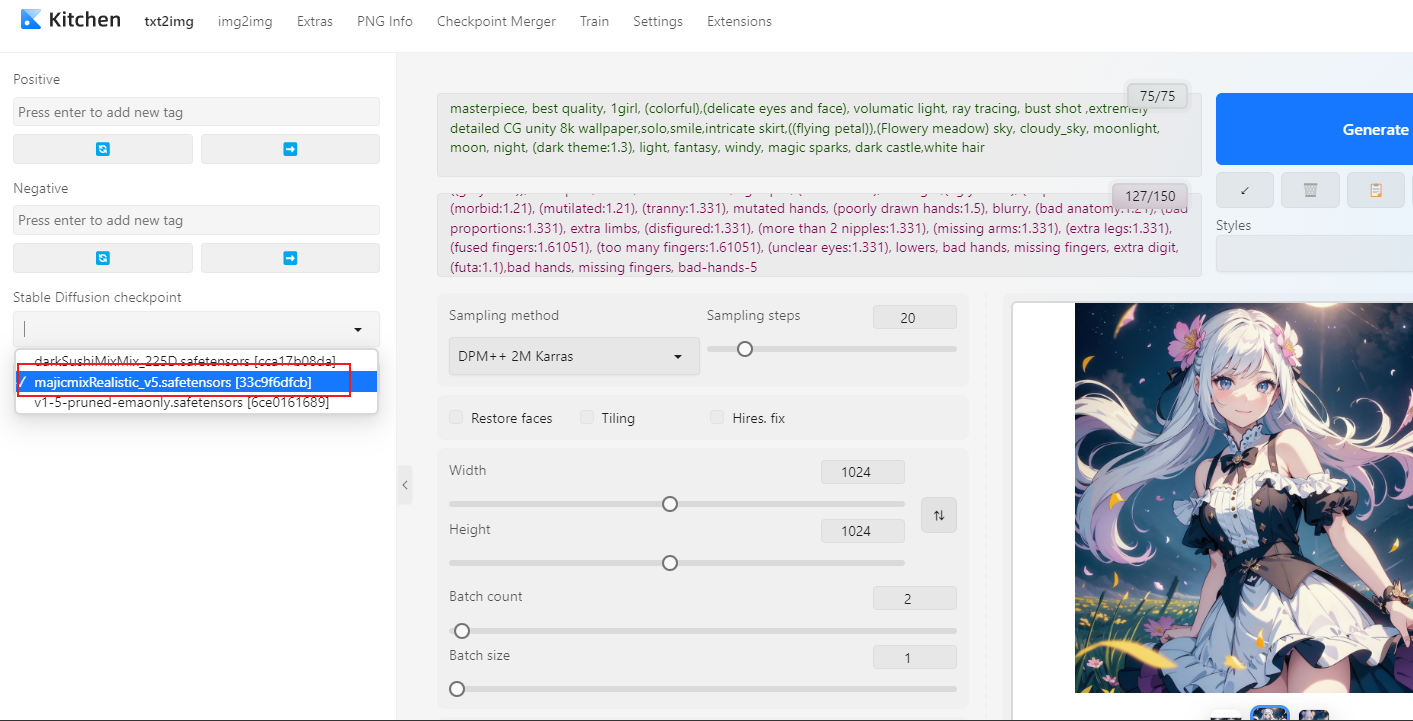
Task: Open the PNG Info tab
Action: [385, 21]
